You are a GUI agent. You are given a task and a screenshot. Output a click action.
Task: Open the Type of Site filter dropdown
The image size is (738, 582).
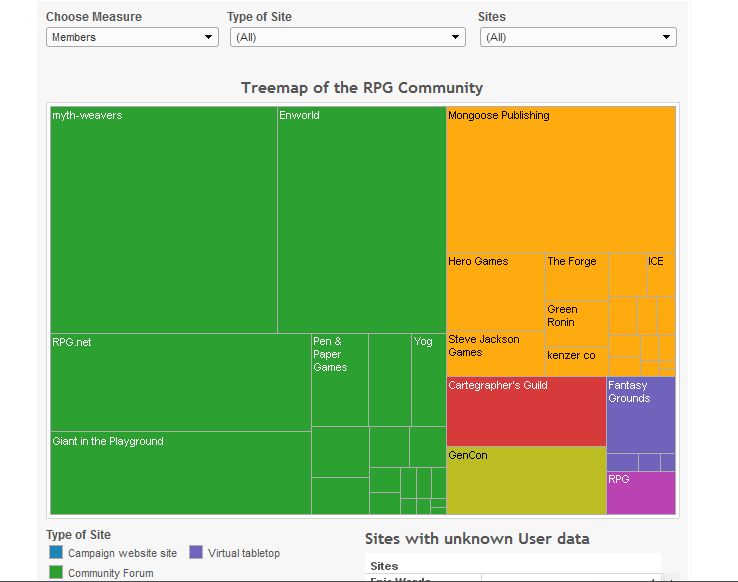348,37
